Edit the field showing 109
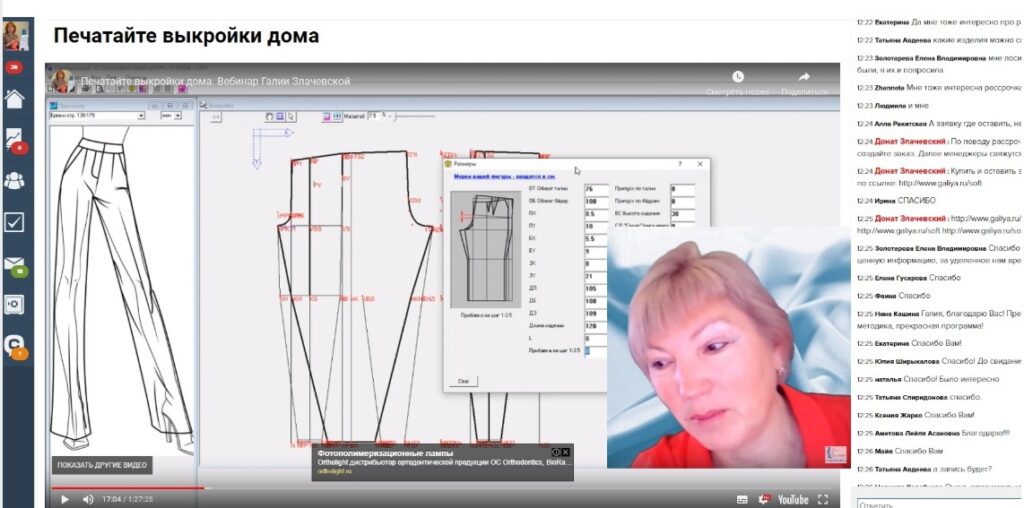 [596, 313]
